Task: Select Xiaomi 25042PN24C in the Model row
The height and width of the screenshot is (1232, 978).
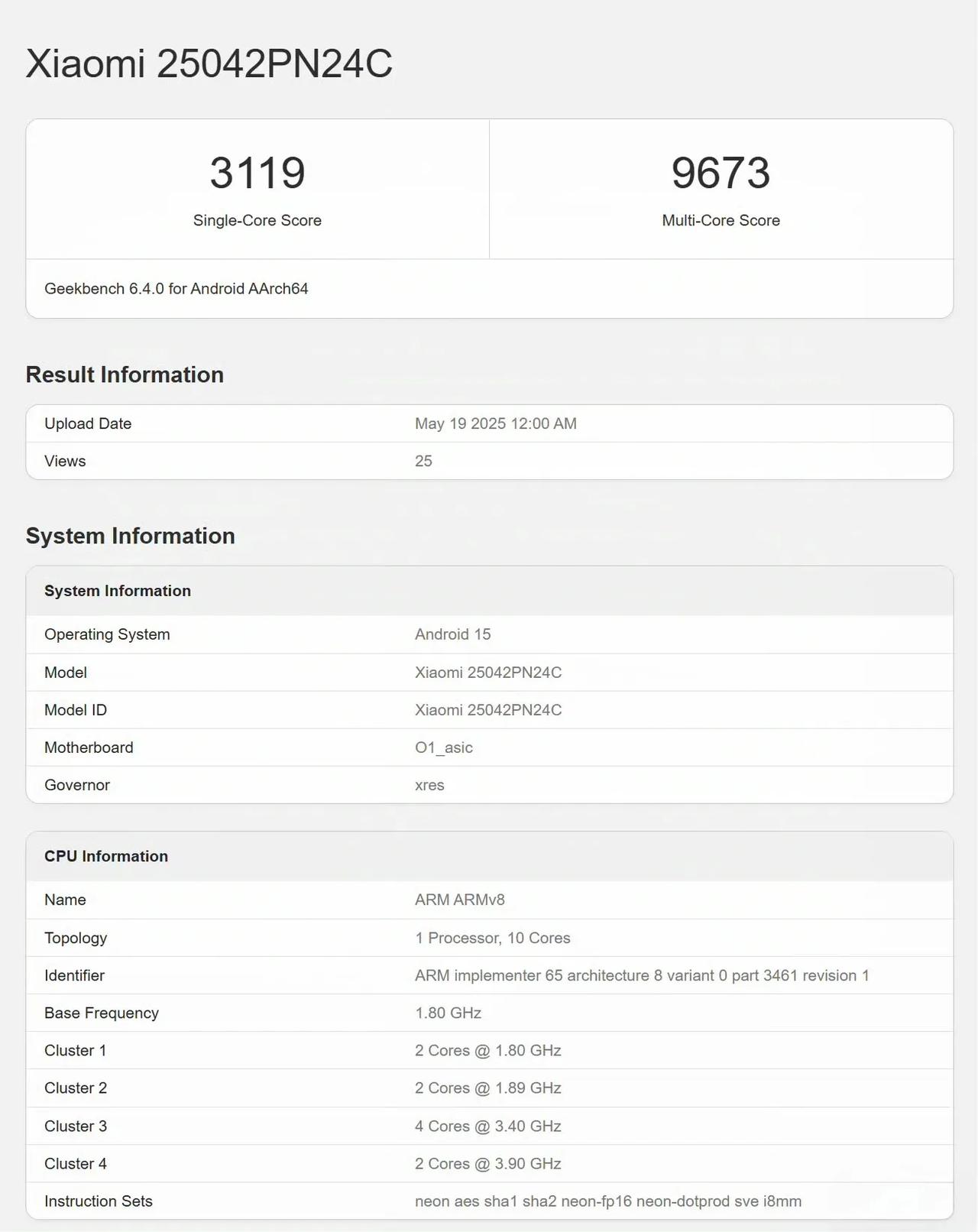Action: 488,673
